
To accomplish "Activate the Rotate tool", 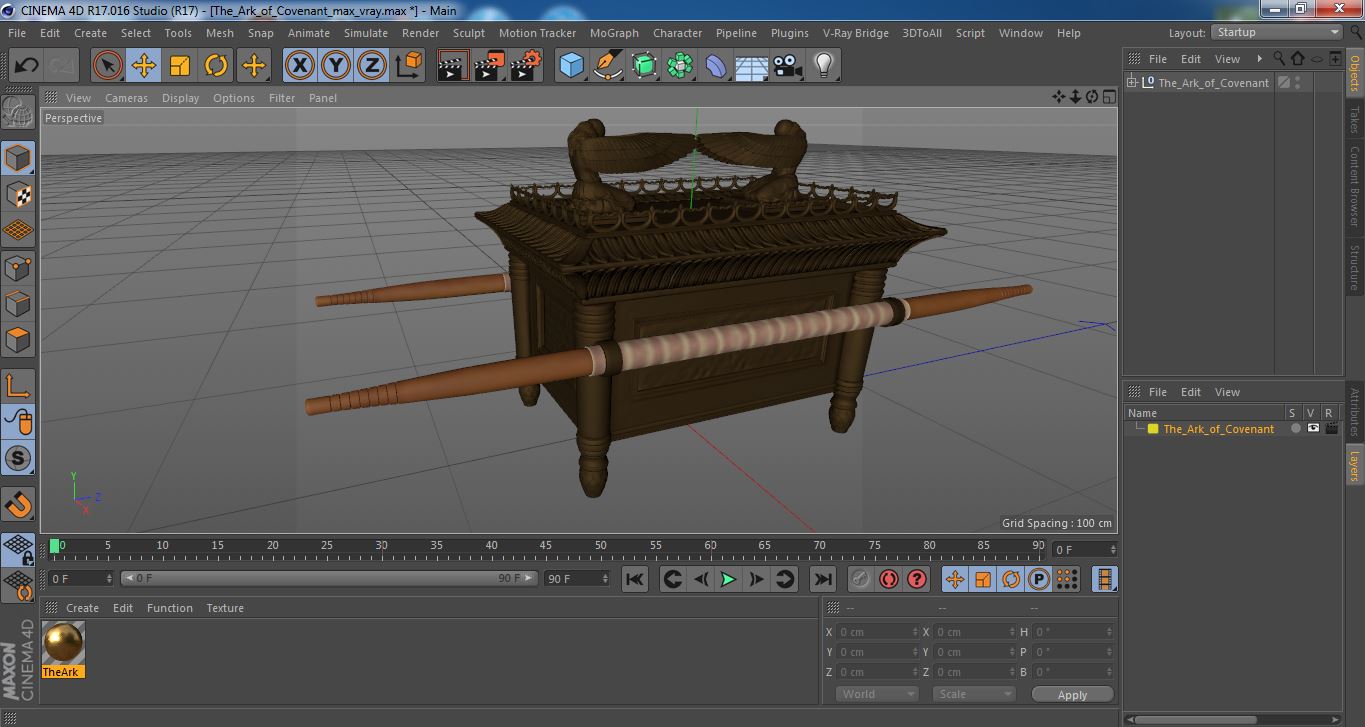I will [216, 66].
